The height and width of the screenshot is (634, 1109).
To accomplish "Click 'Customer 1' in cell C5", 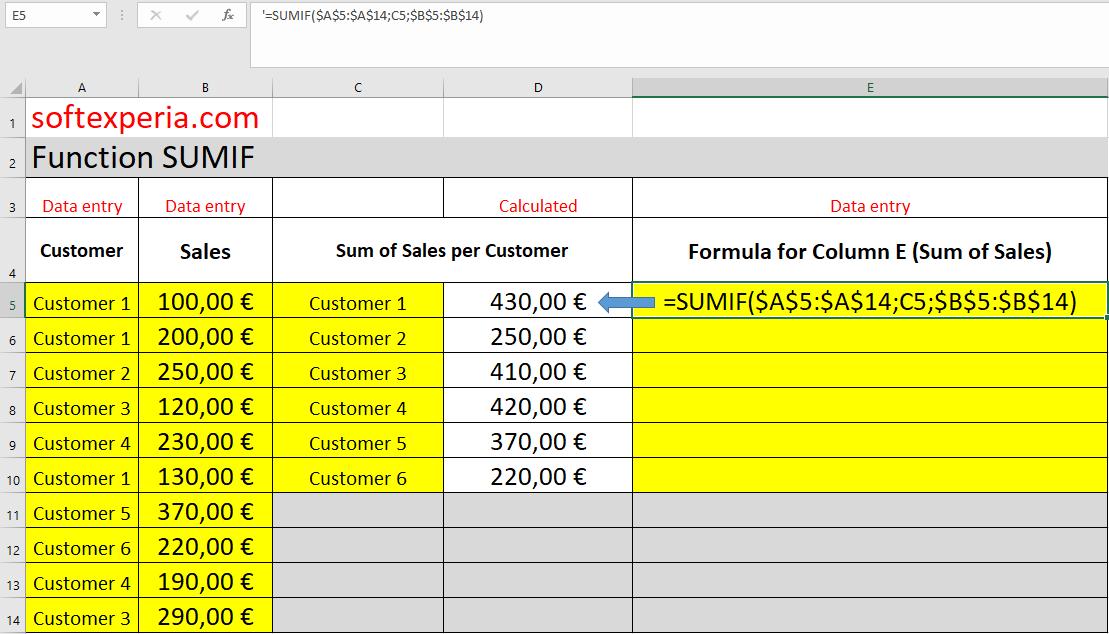I will coord(358,301).
